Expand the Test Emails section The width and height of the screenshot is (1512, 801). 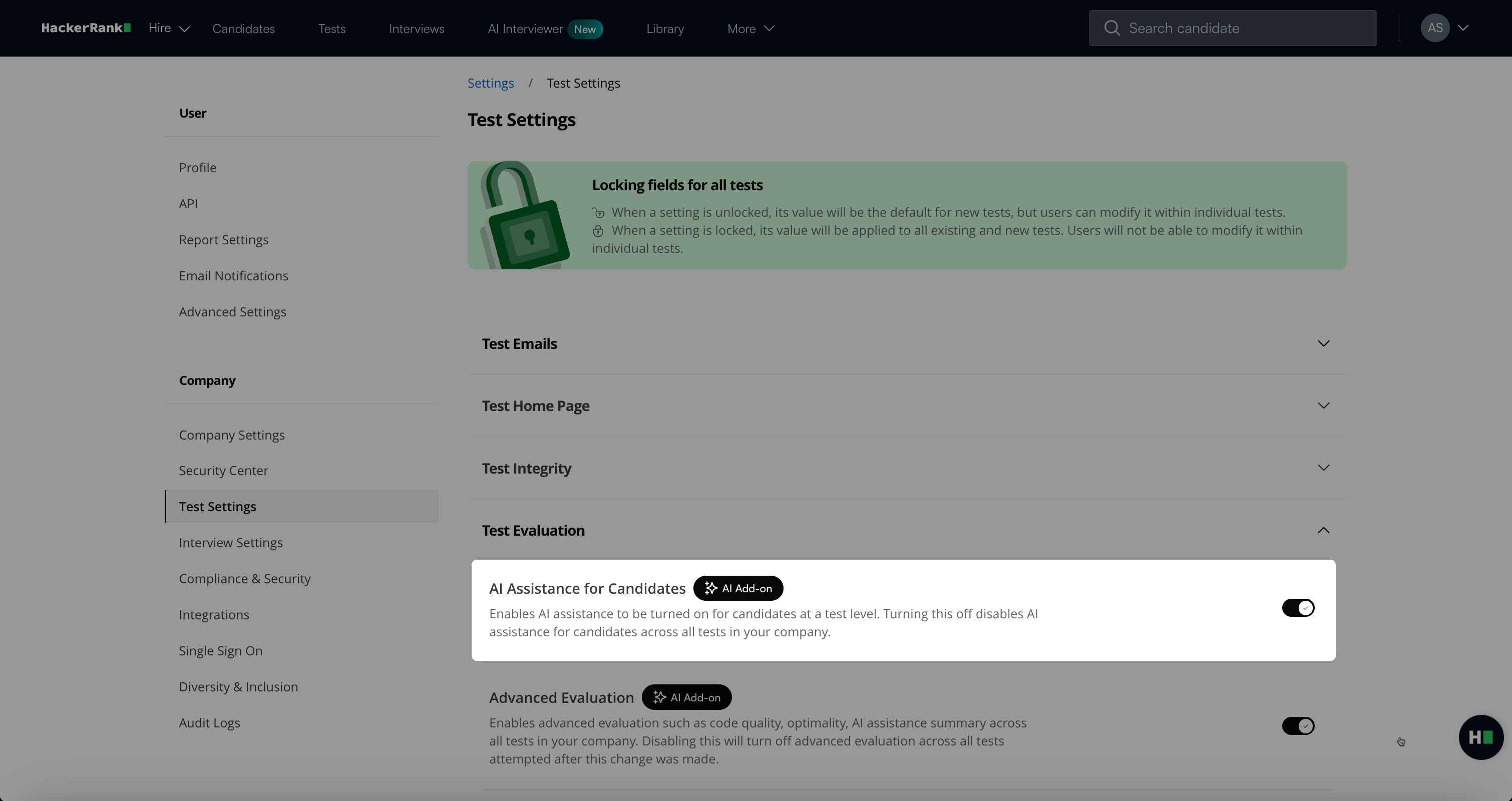(x=1323, y=343)
